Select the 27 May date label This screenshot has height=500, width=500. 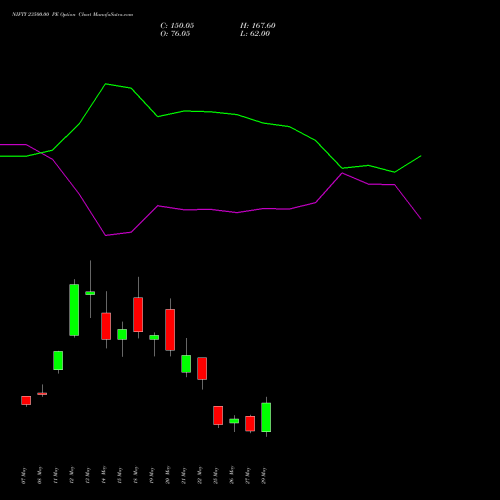point(248,476)
